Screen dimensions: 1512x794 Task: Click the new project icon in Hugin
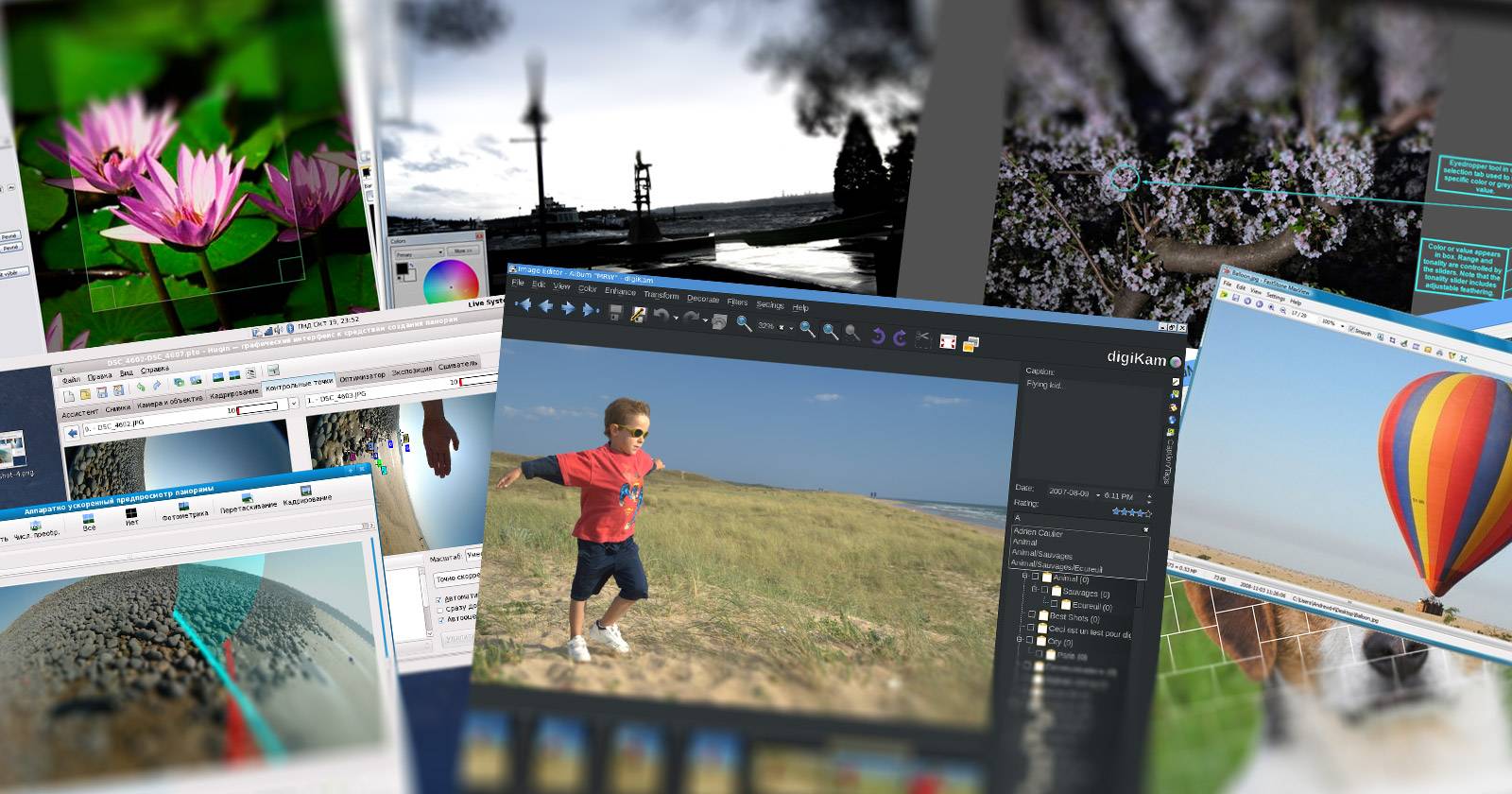click(x=69, y=395)
